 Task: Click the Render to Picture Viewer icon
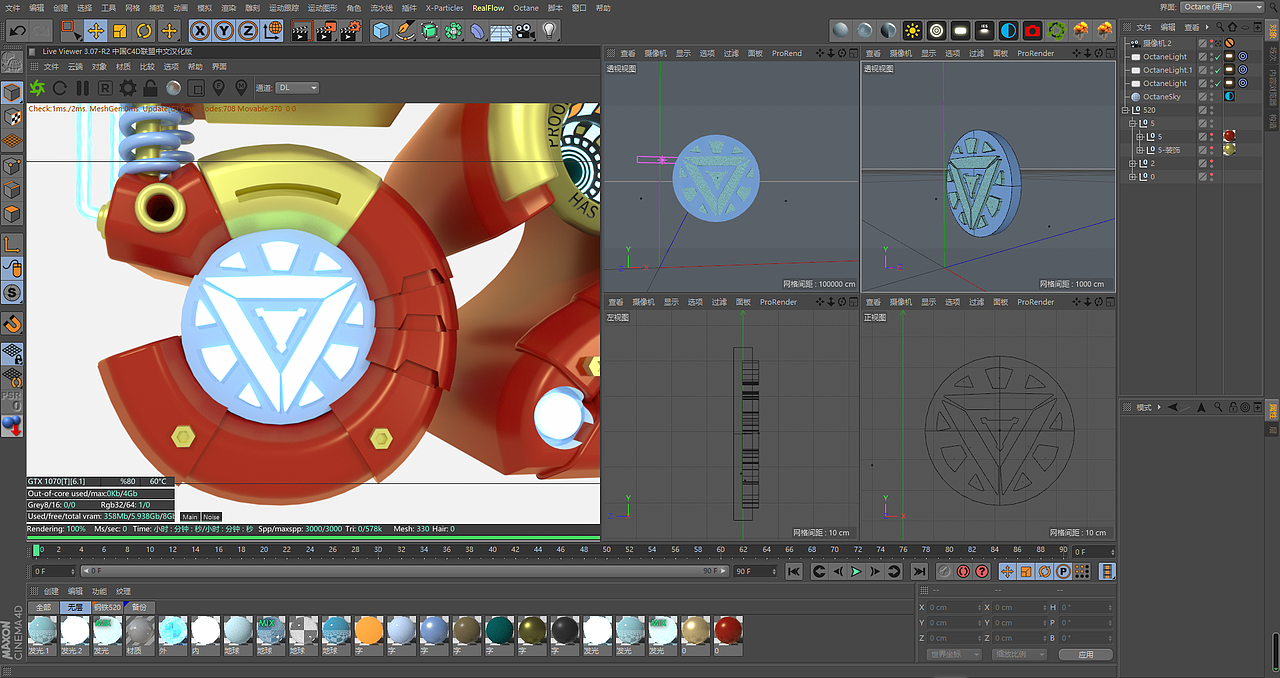(x=325, y=31)
